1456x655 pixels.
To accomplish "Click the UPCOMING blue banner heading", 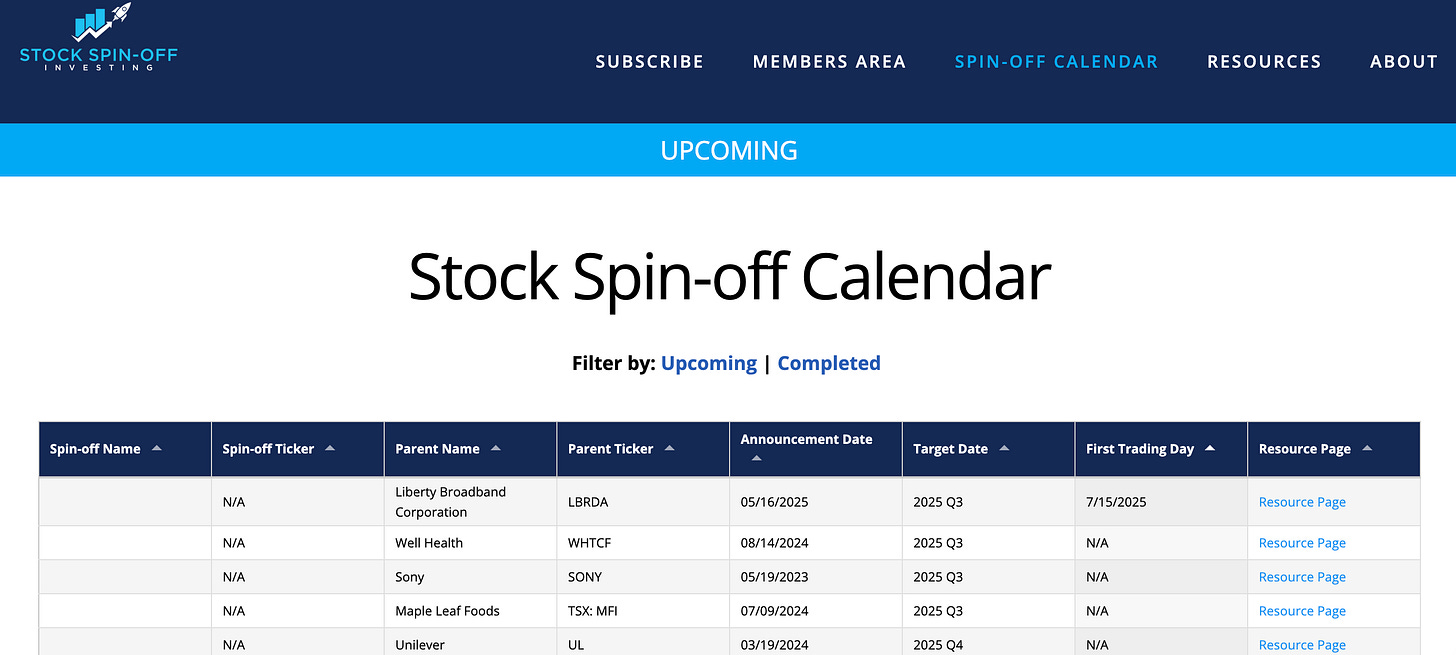I will point(729,150).
